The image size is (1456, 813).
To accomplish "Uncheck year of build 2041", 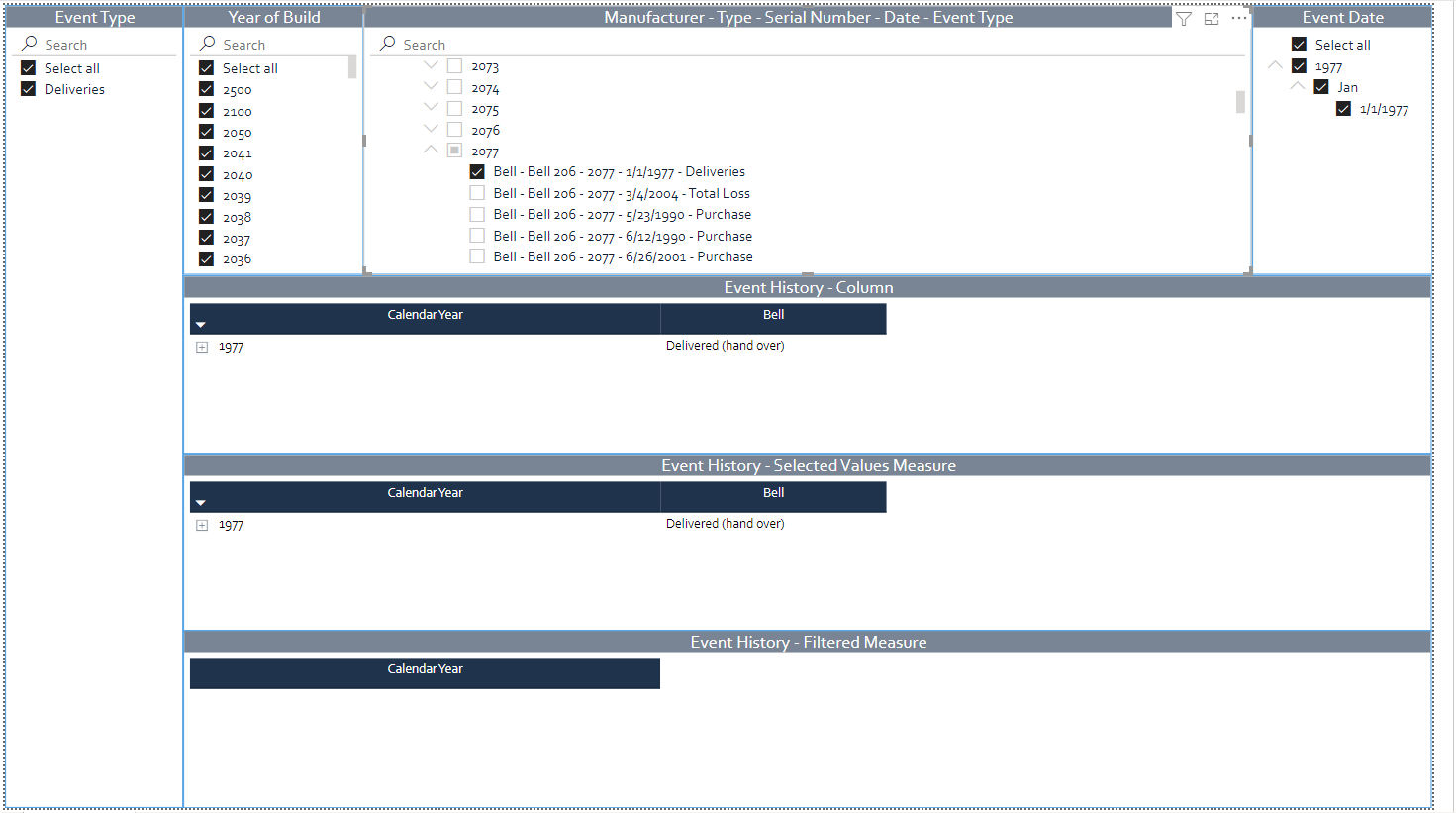I will (206, 153).
